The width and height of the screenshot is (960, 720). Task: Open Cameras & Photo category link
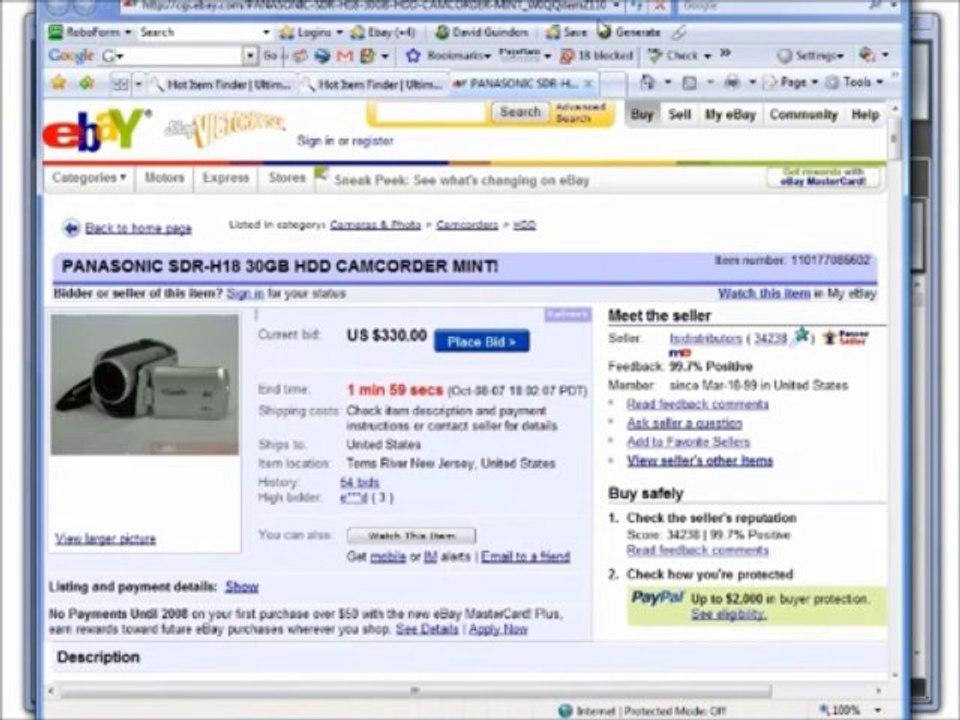375,225
